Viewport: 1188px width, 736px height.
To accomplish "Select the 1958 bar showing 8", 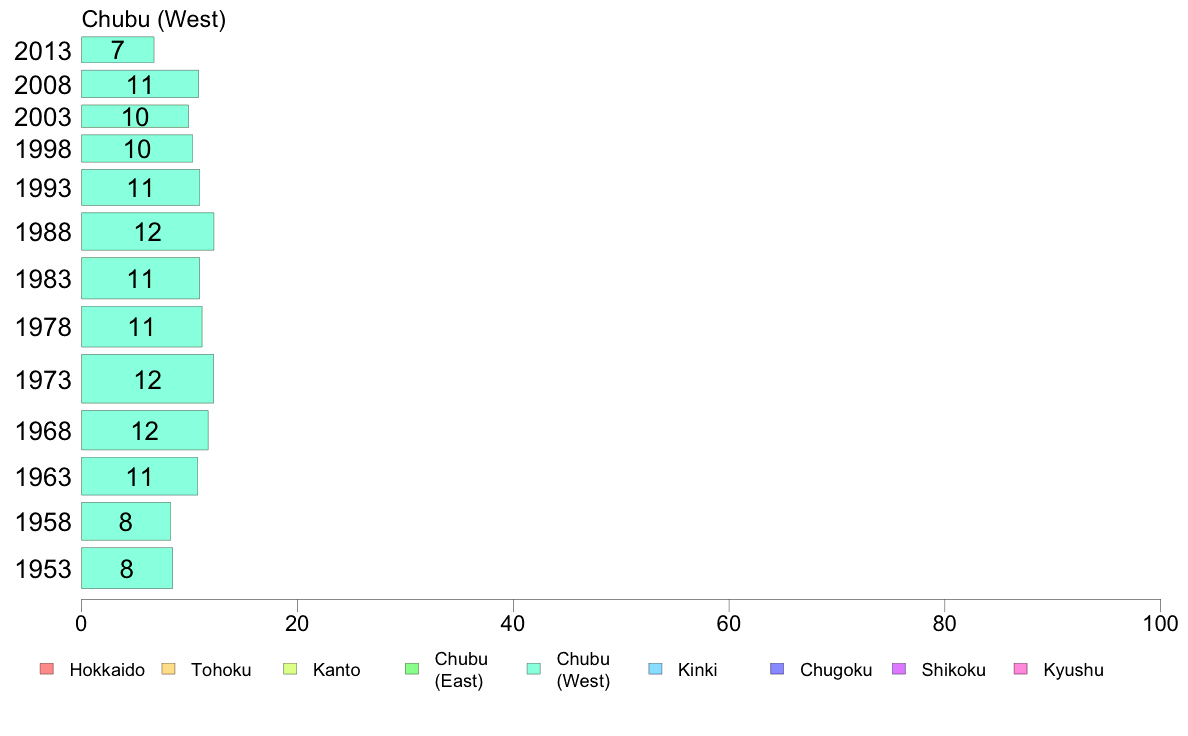I will tap(126, 521).
